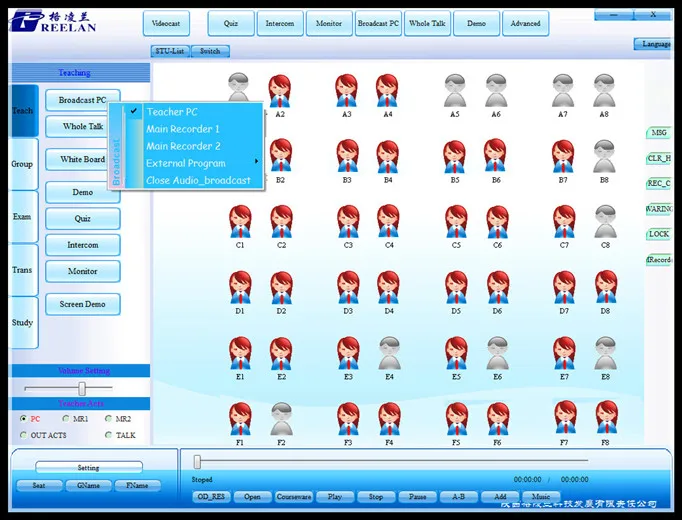Click grey student icon at seat C8

tap(605, 222)
